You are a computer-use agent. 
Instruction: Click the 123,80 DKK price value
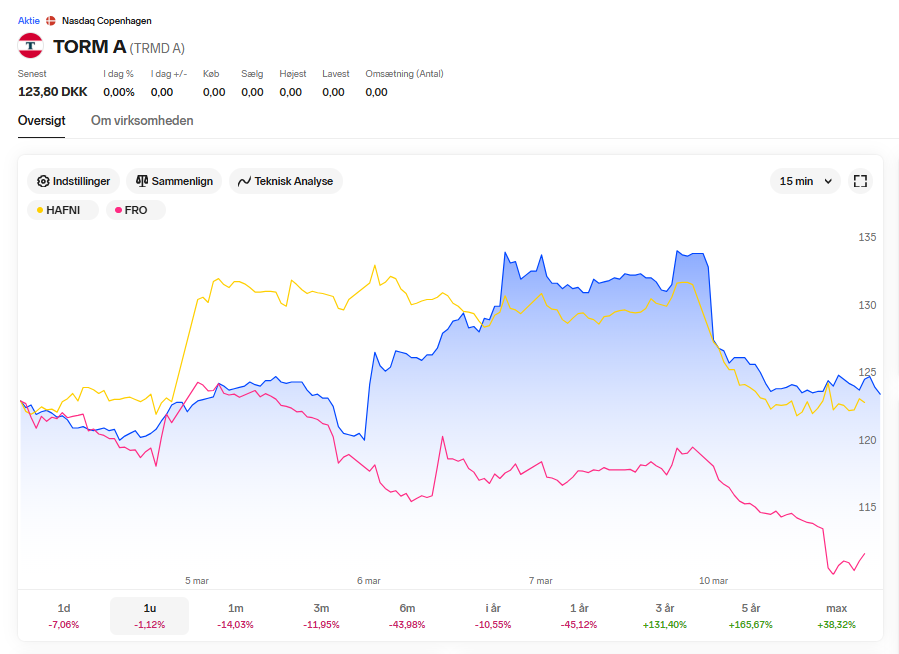(x=53, y=92)
